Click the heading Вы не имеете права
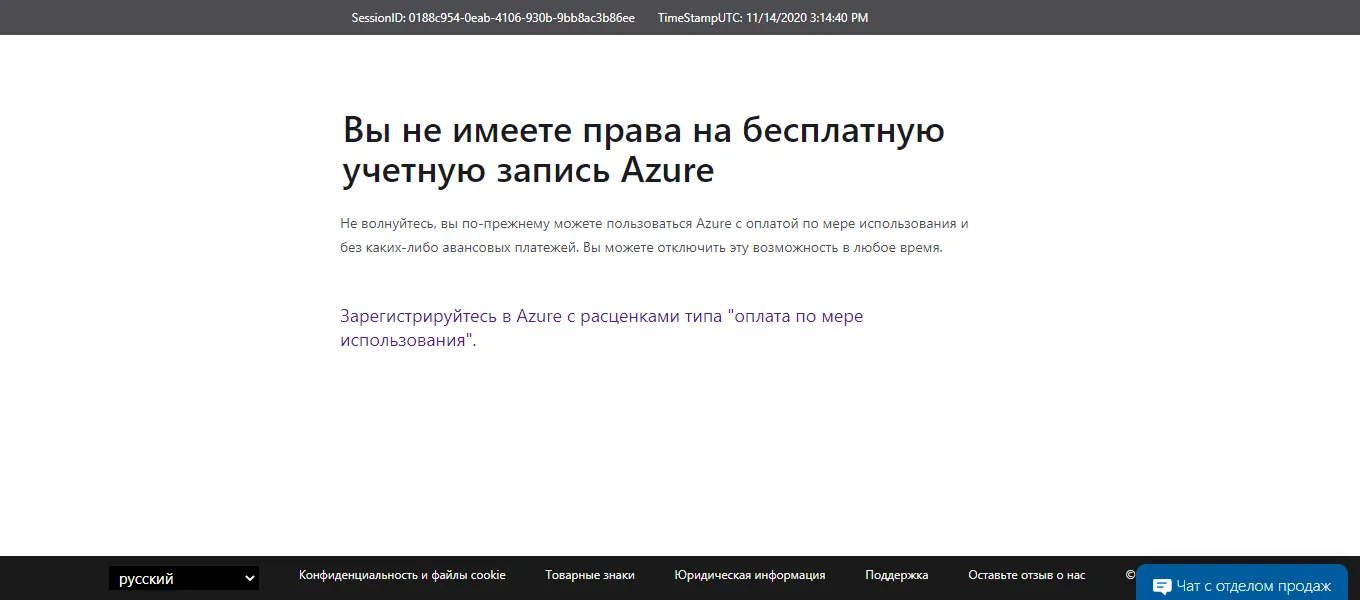The height and width of the screenshot is (600, 1364). point(643,150)
